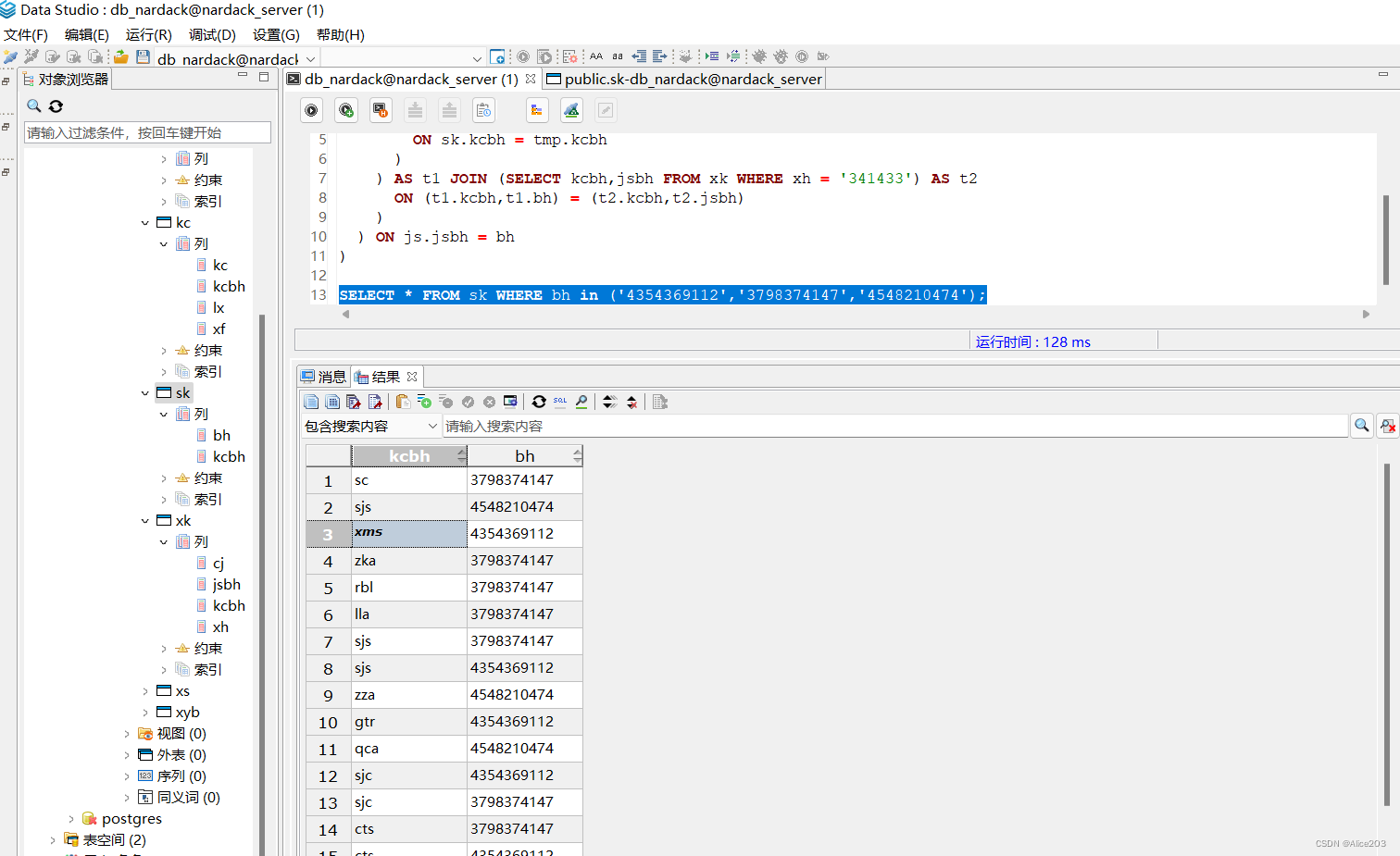
Task: Open the 设置(G) menu
Action: click(x=276, y=34)
